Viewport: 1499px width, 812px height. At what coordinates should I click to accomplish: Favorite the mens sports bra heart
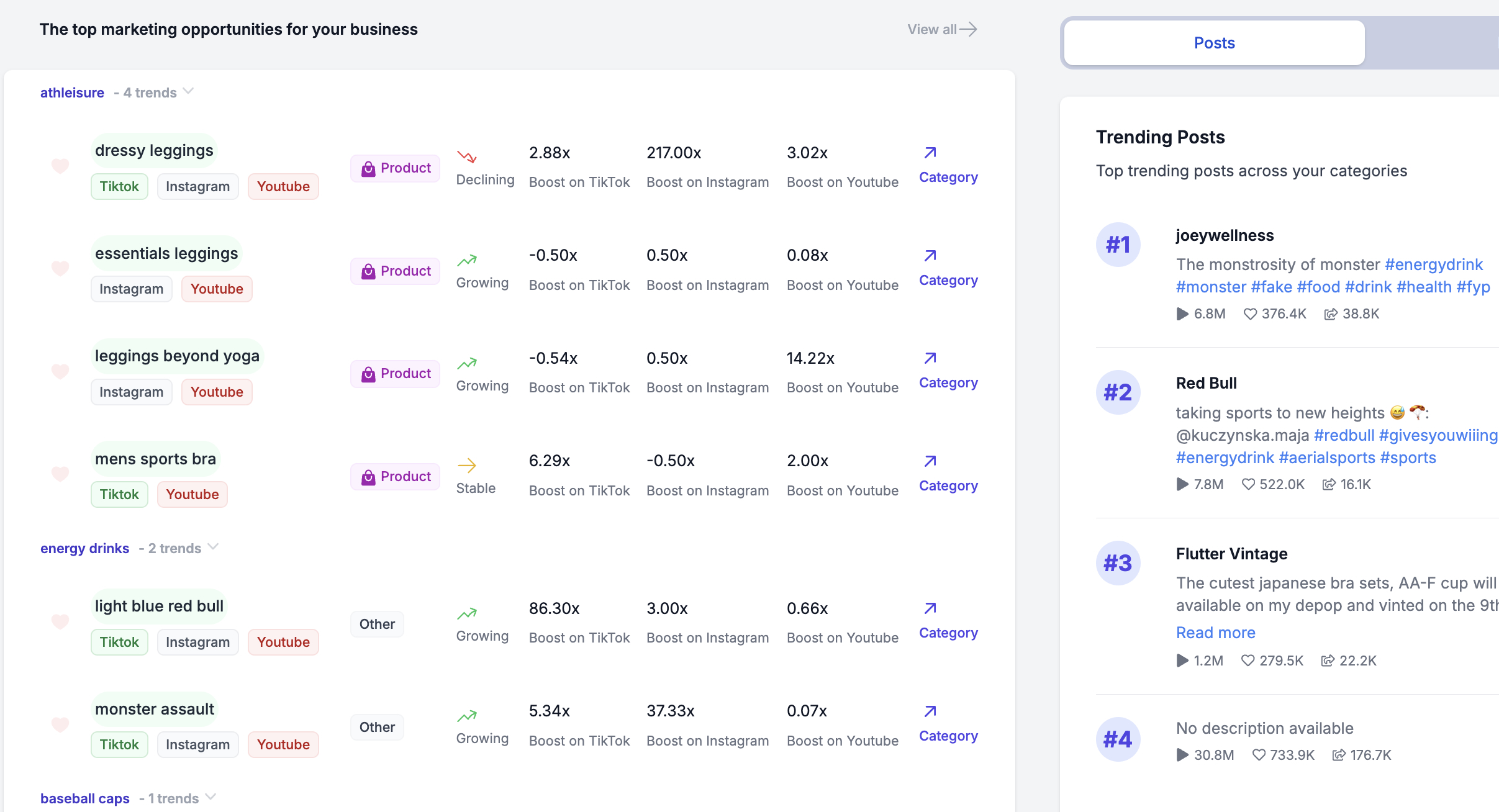point(60,474)
